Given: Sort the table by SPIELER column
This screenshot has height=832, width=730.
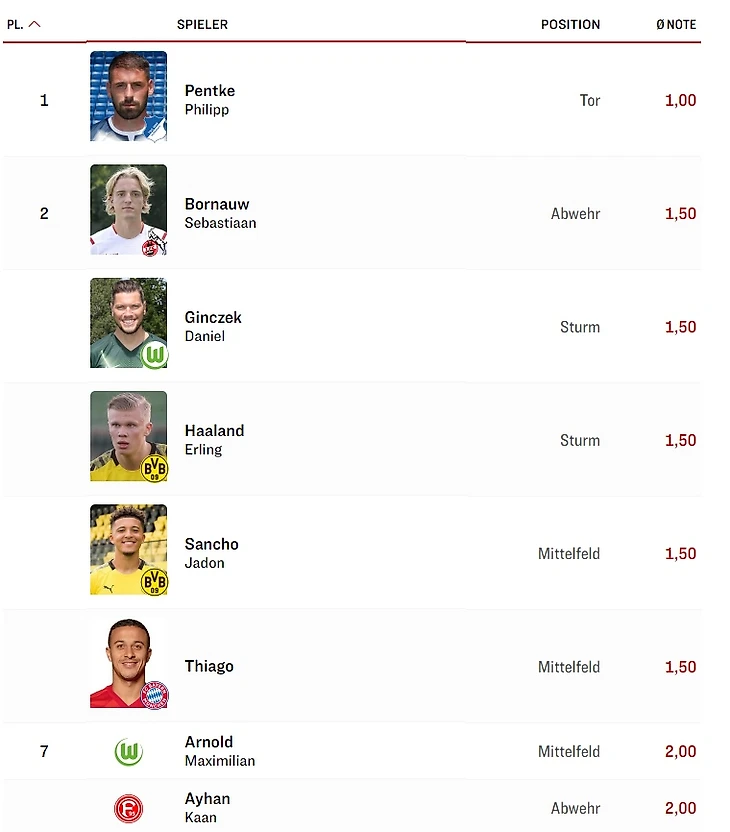Looking at the screenshot, I should (x=202, y=25).
